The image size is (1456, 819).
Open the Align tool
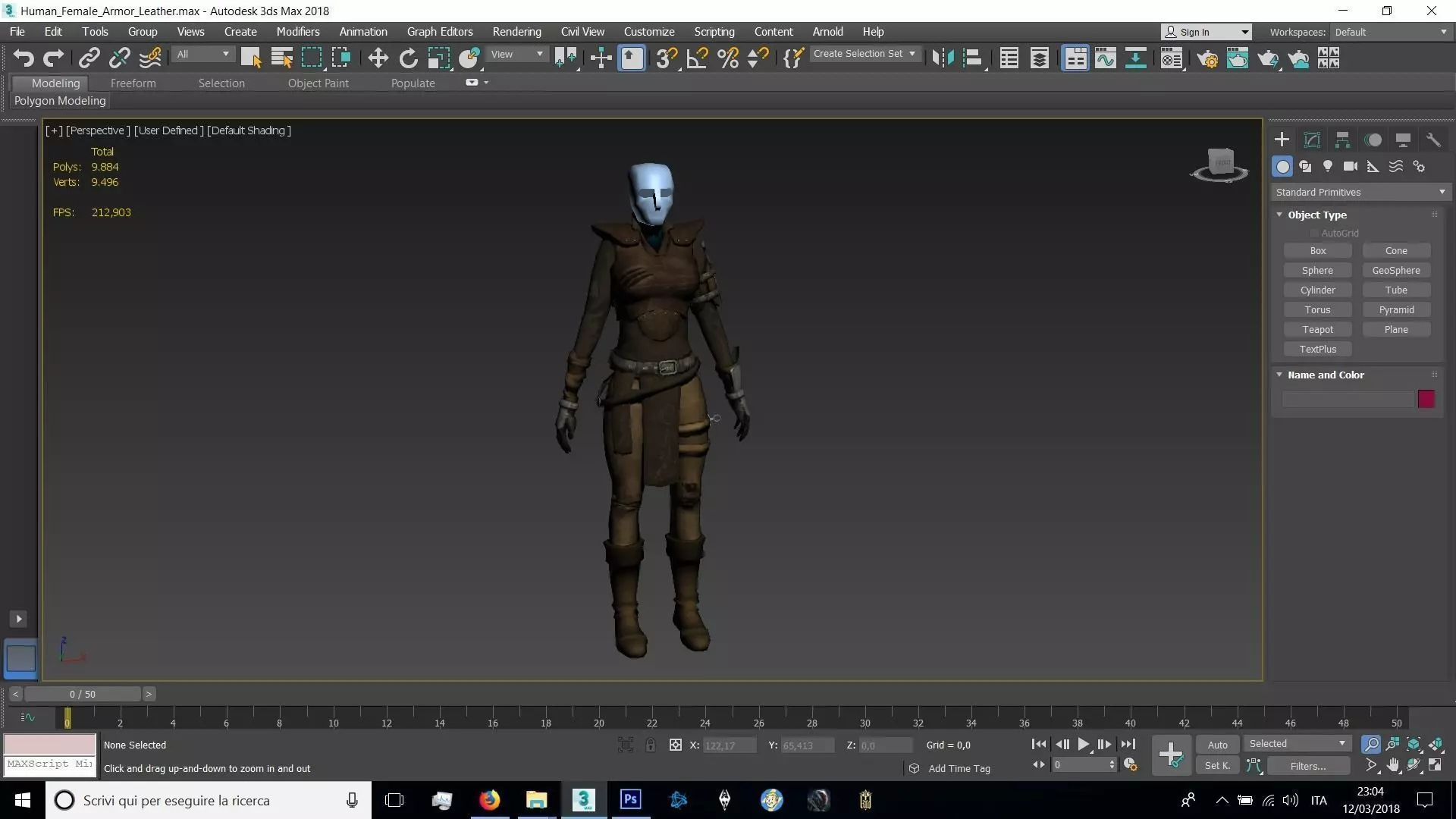[x=973, y=58]
